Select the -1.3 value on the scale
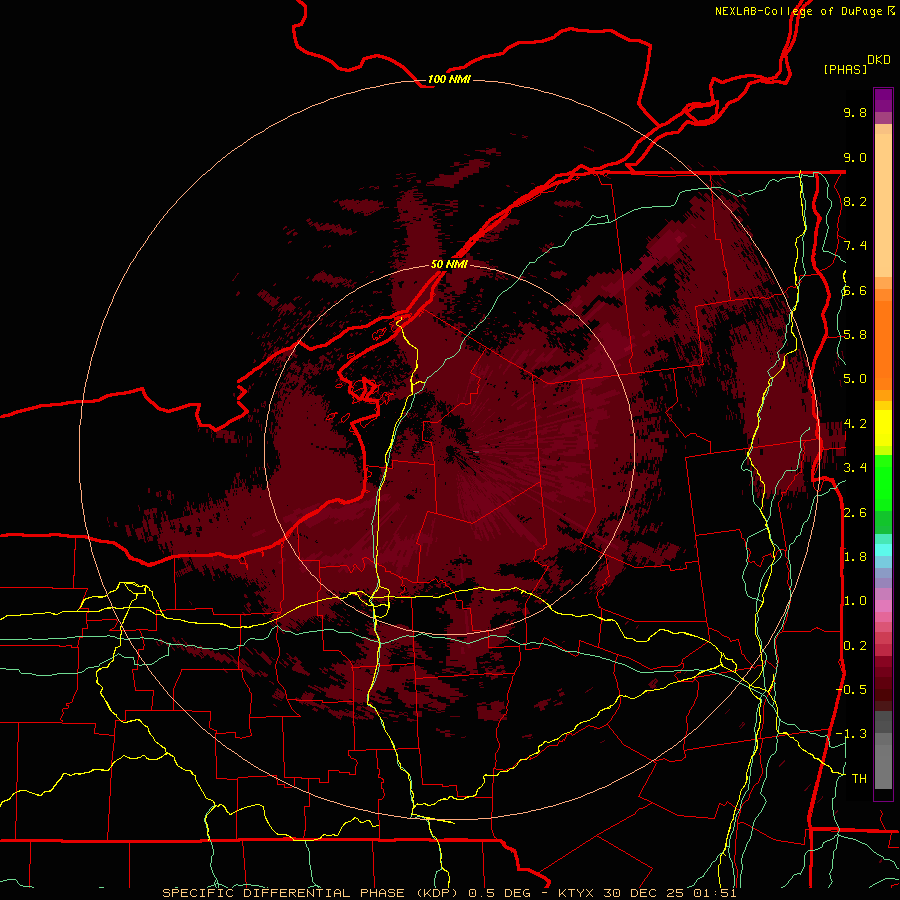 (851, 734)
